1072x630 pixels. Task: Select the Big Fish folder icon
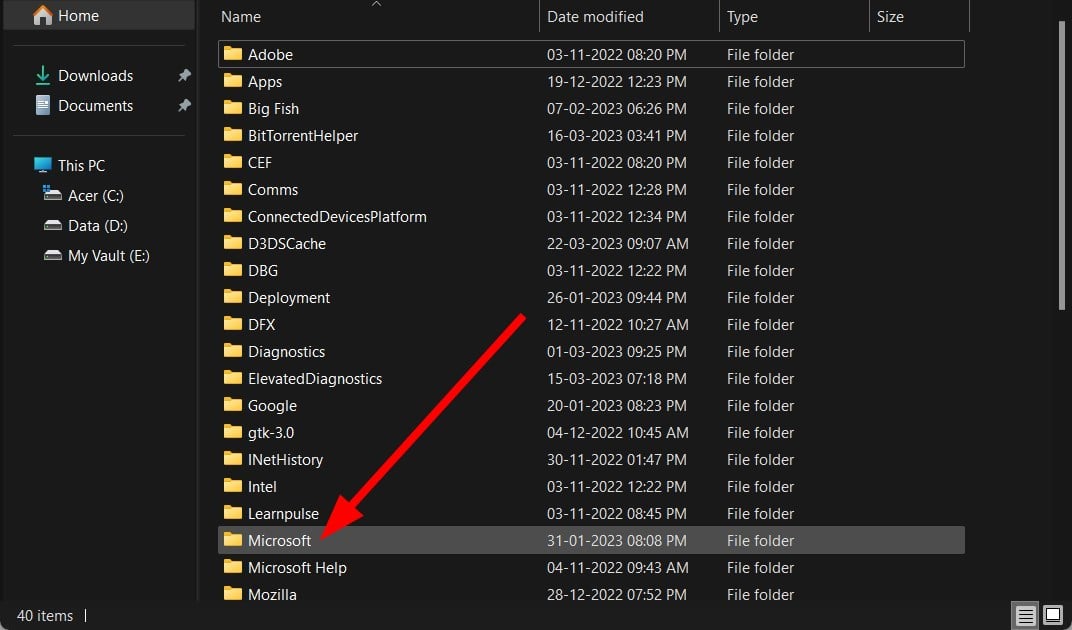(233, 107)
